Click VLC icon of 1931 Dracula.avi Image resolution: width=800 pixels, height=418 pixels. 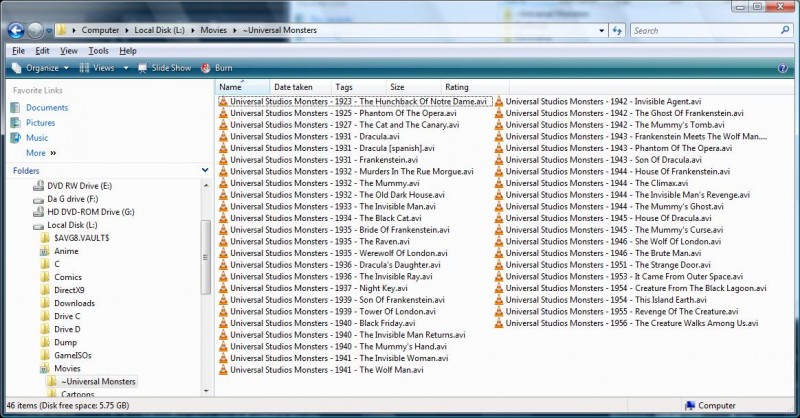point(223,137)
